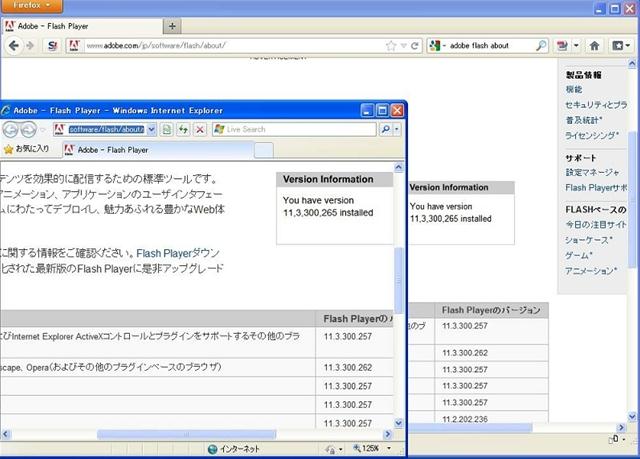Viewport: 640px width, 459px height.
Task: Open a new tab in Internet Explorer
Action: 264,150
